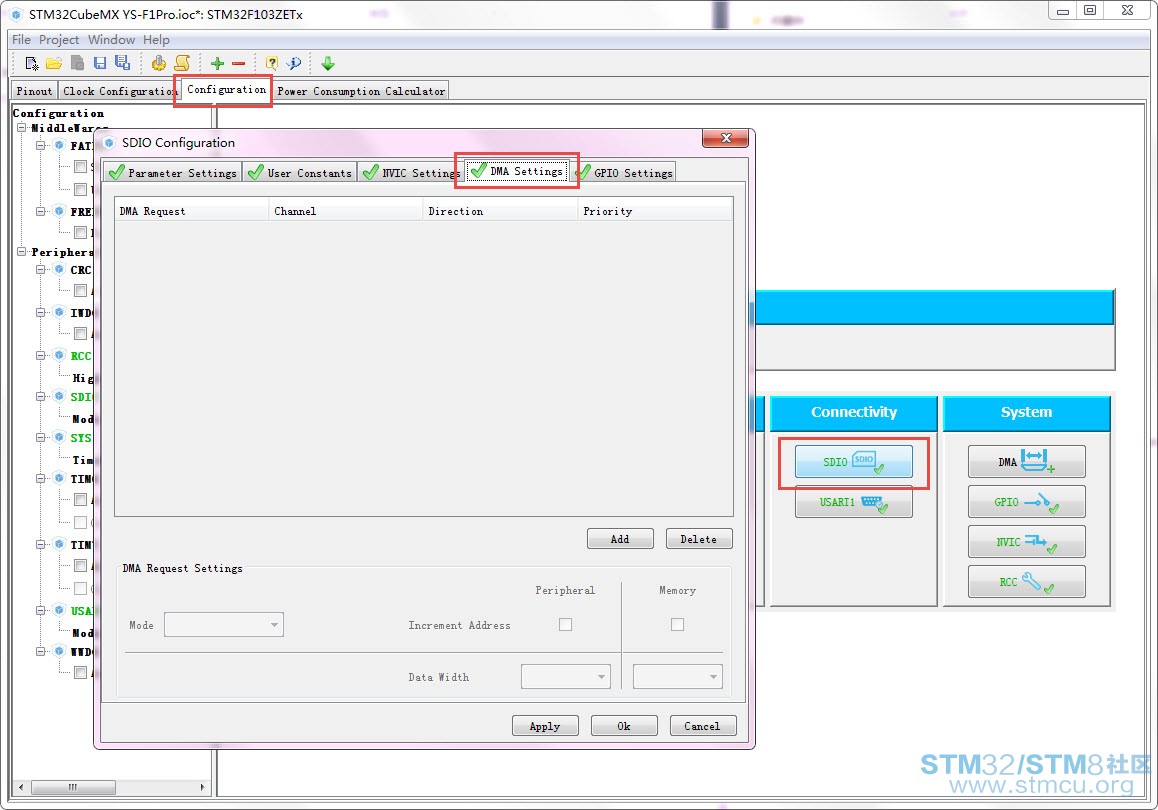
Task: Click the Apply button
Action: [545, 726]
